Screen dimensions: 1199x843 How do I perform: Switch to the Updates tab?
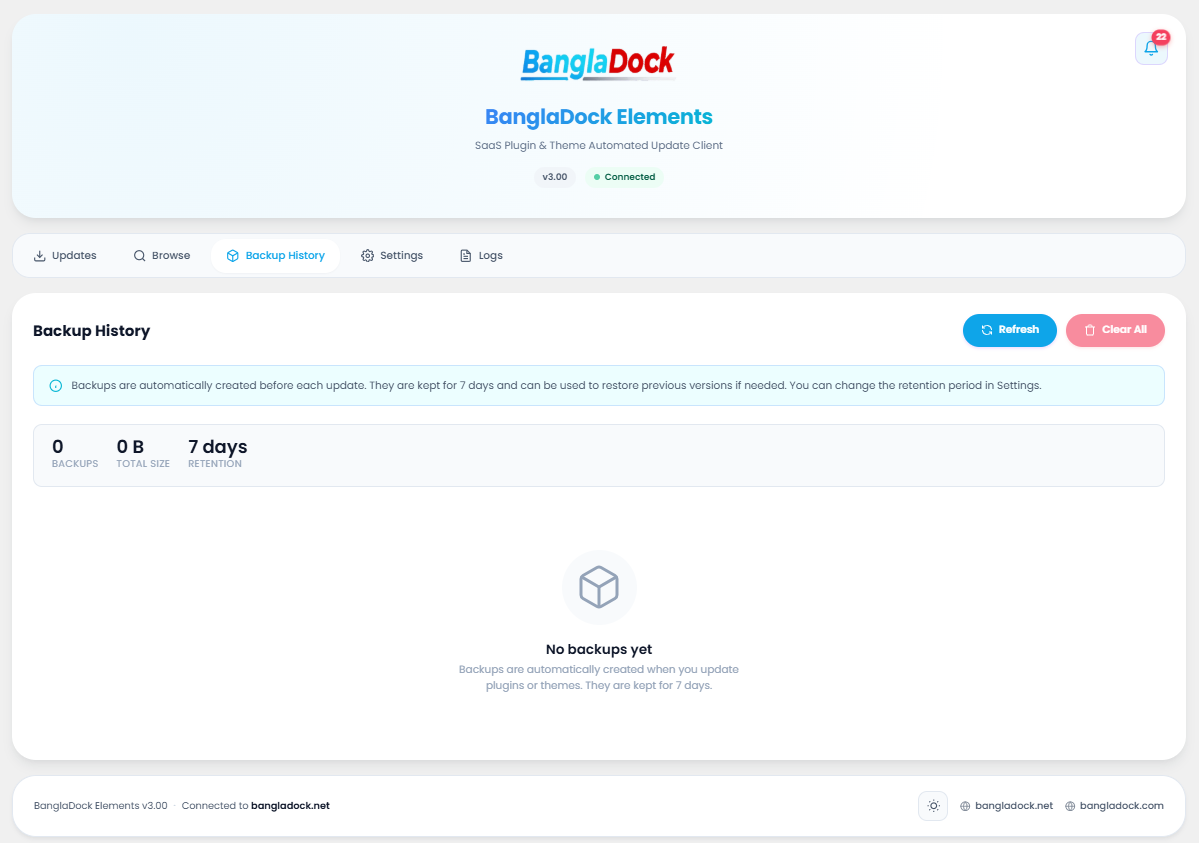65,256
